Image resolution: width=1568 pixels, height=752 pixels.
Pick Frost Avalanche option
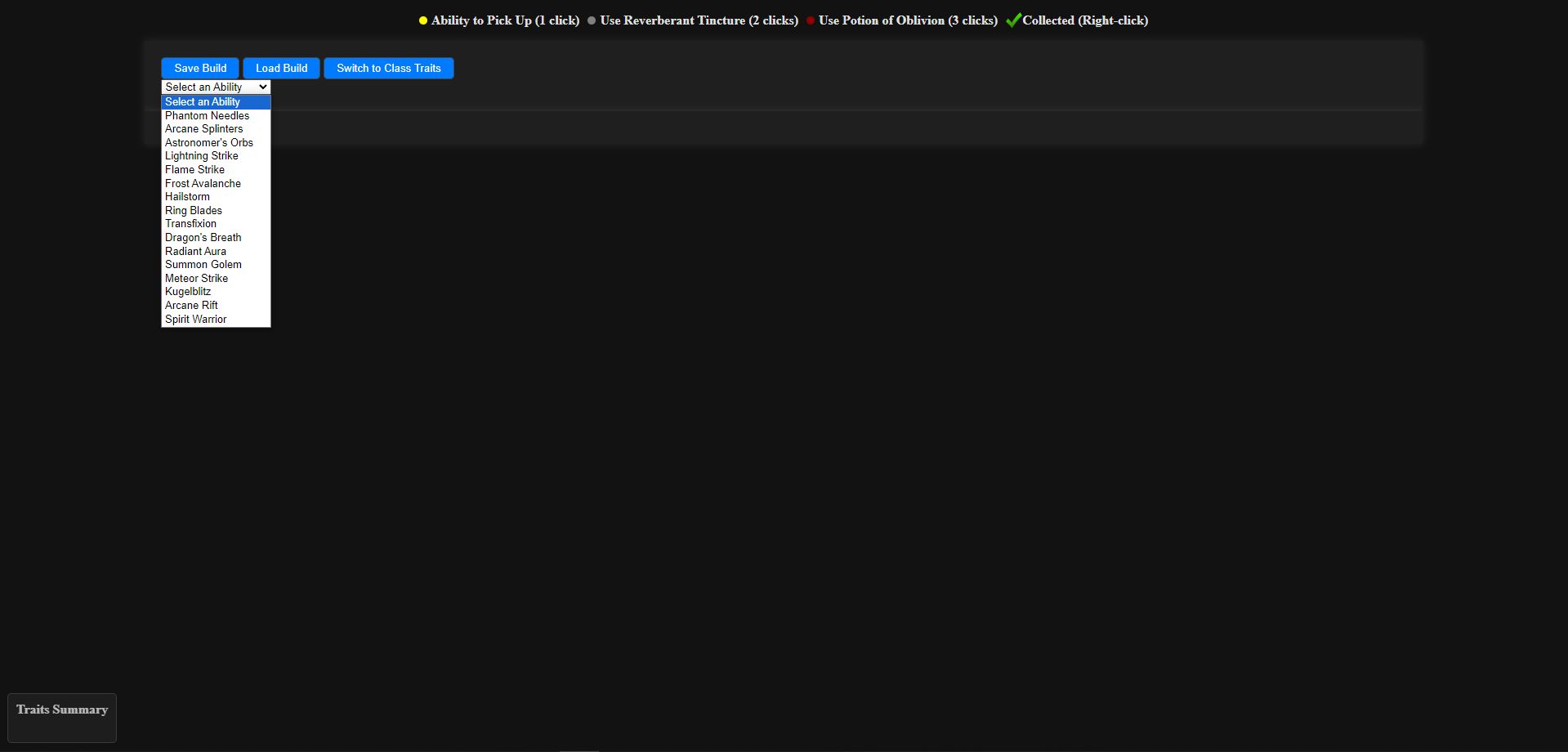pos(216,184)
